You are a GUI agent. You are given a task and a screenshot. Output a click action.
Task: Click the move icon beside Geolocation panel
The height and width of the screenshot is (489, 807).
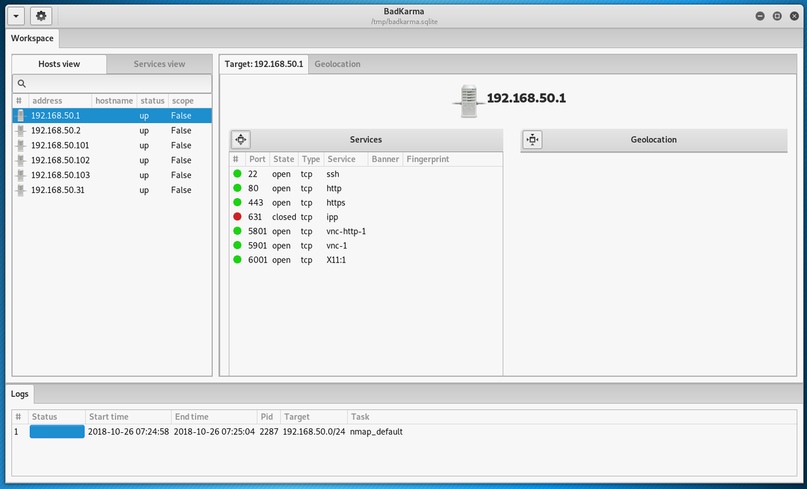tap(532, 140)
